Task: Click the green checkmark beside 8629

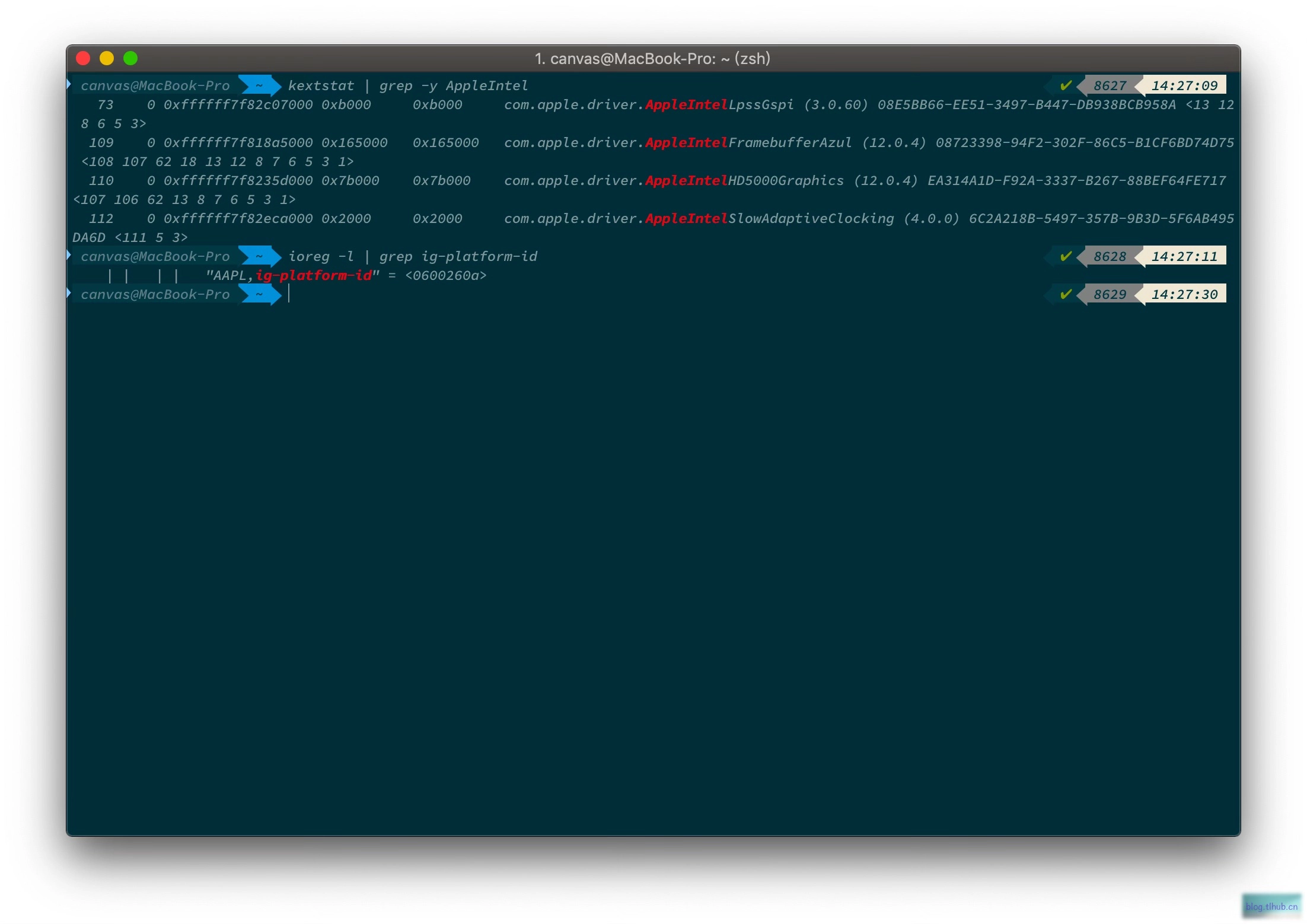Action: (x=1066, y=294)
